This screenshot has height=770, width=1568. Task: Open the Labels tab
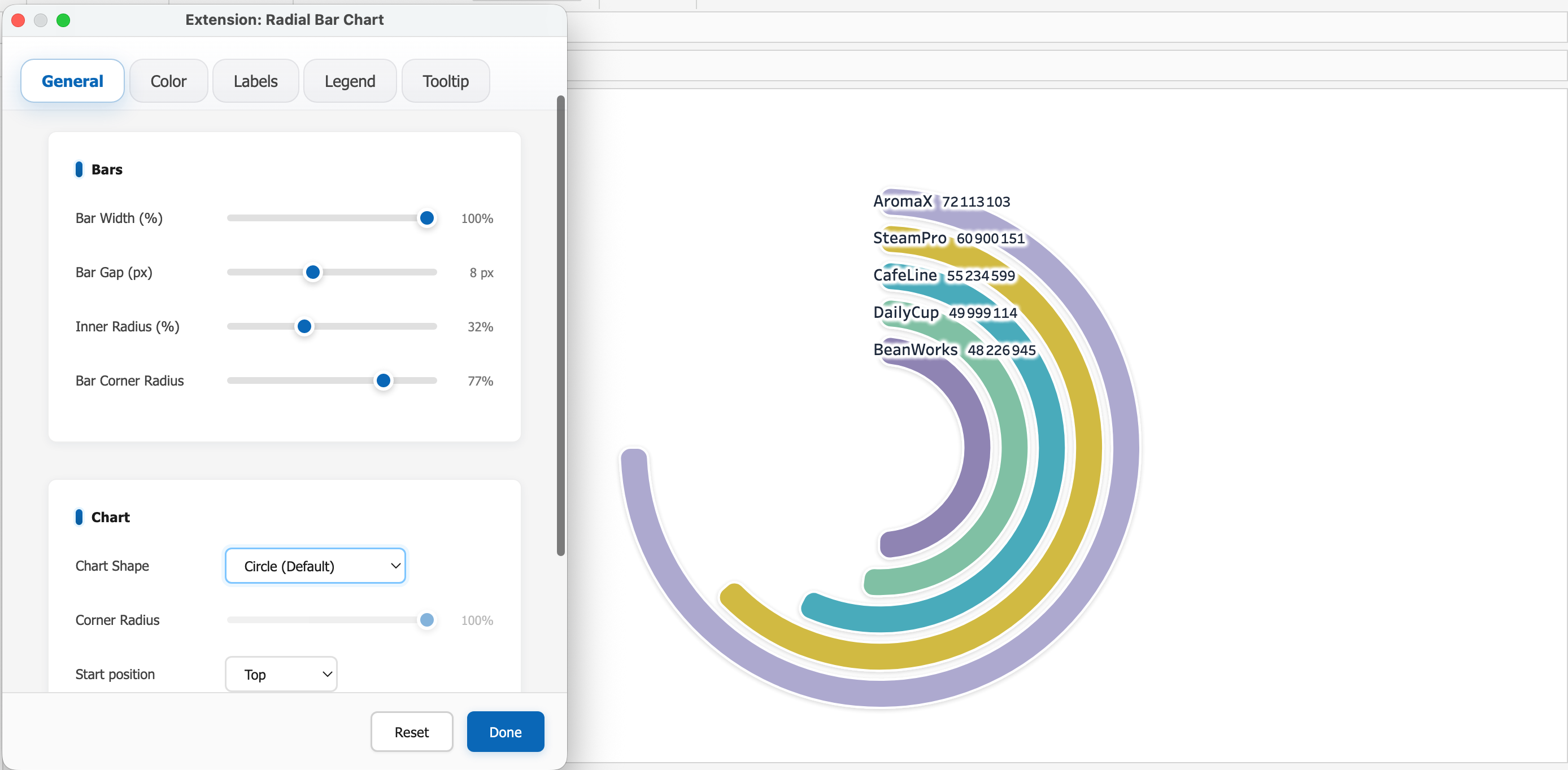coord(255,81)
